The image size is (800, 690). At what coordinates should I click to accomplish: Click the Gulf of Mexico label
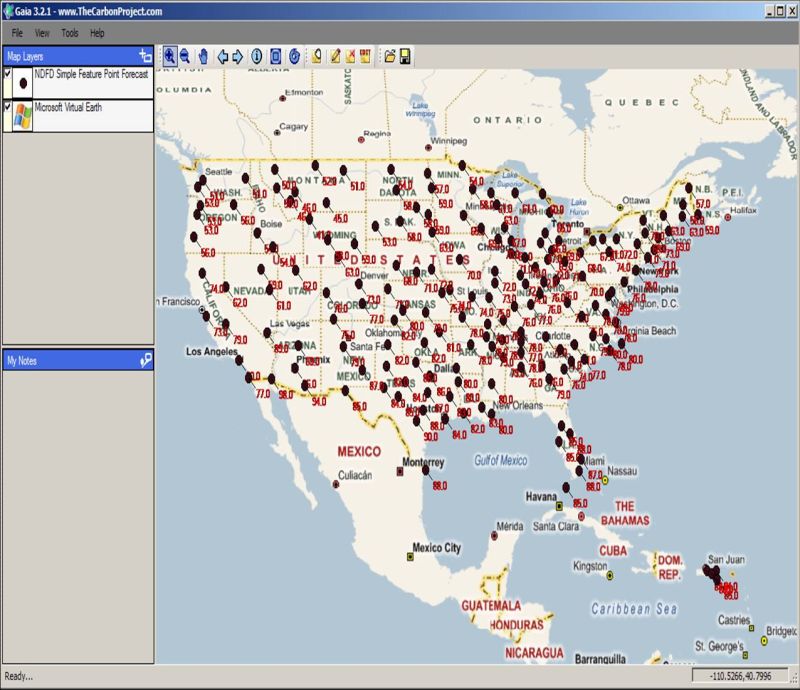pyautogui.click(x=501, y=460)
